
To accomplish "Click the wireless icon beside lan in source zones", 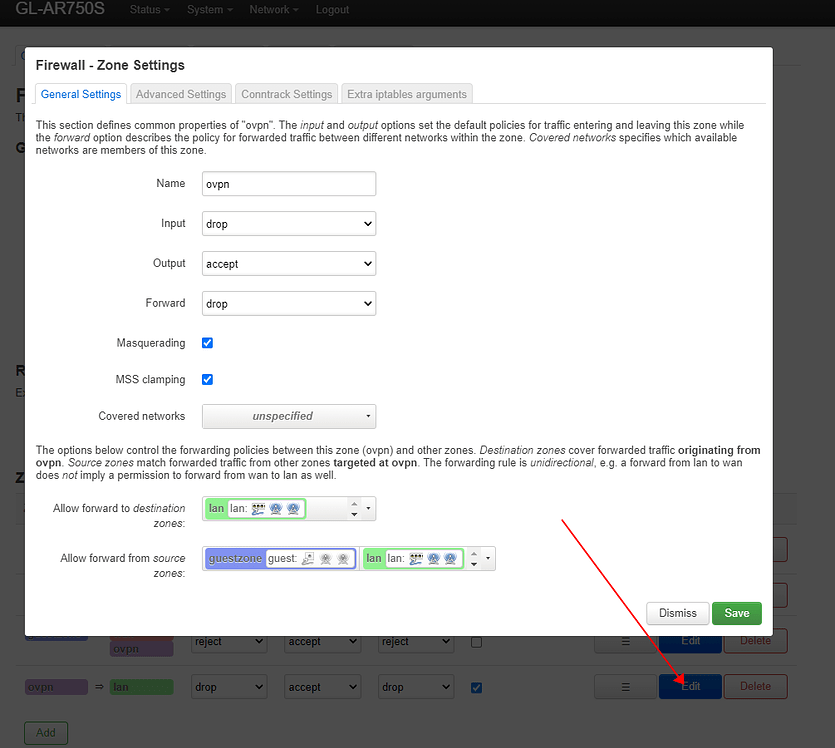I will tap(432, 557).
